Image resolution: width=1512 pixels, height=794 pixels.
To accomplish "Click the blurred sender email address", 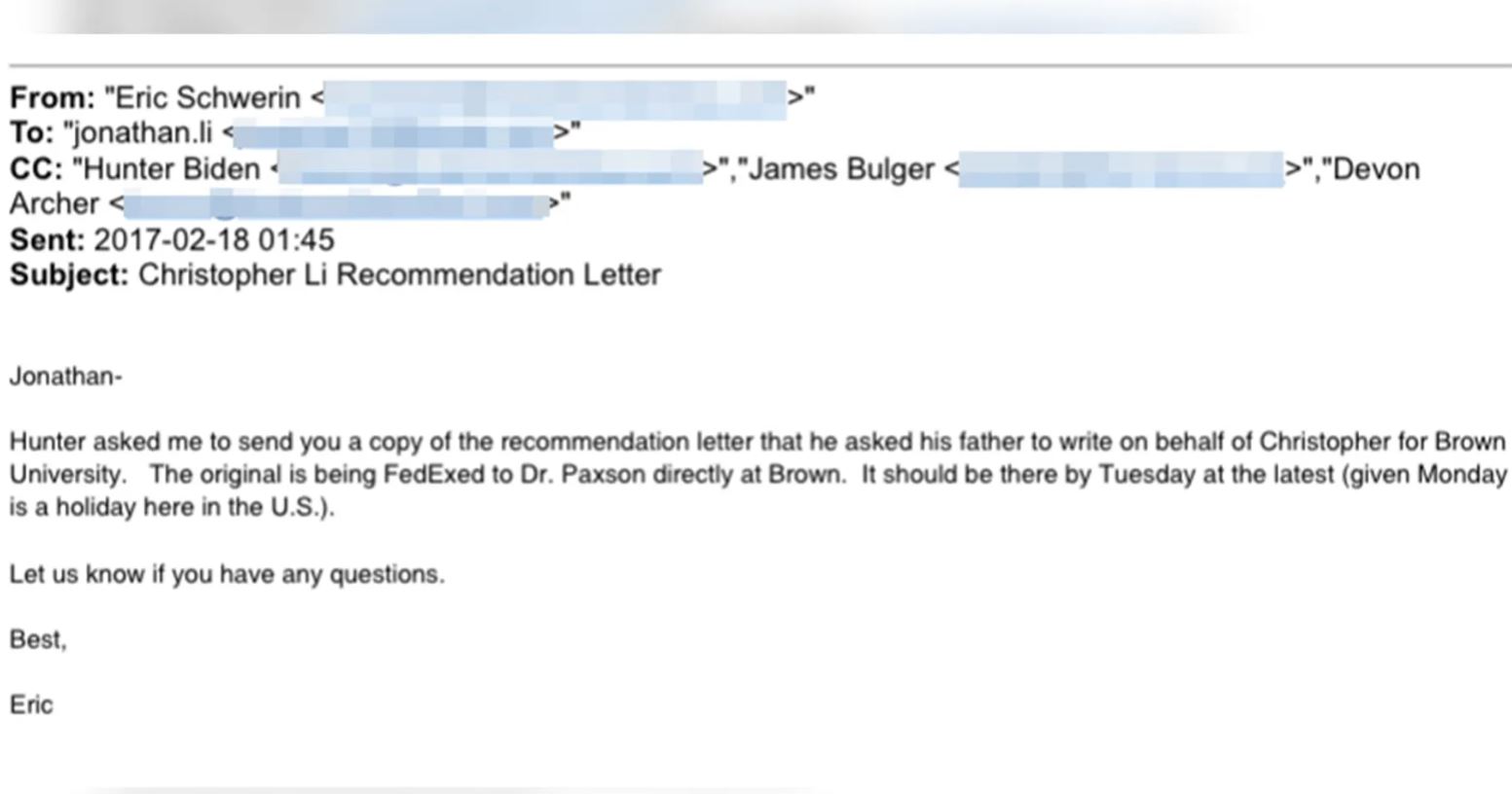I will pyautogui.click(x=555, y=98).
